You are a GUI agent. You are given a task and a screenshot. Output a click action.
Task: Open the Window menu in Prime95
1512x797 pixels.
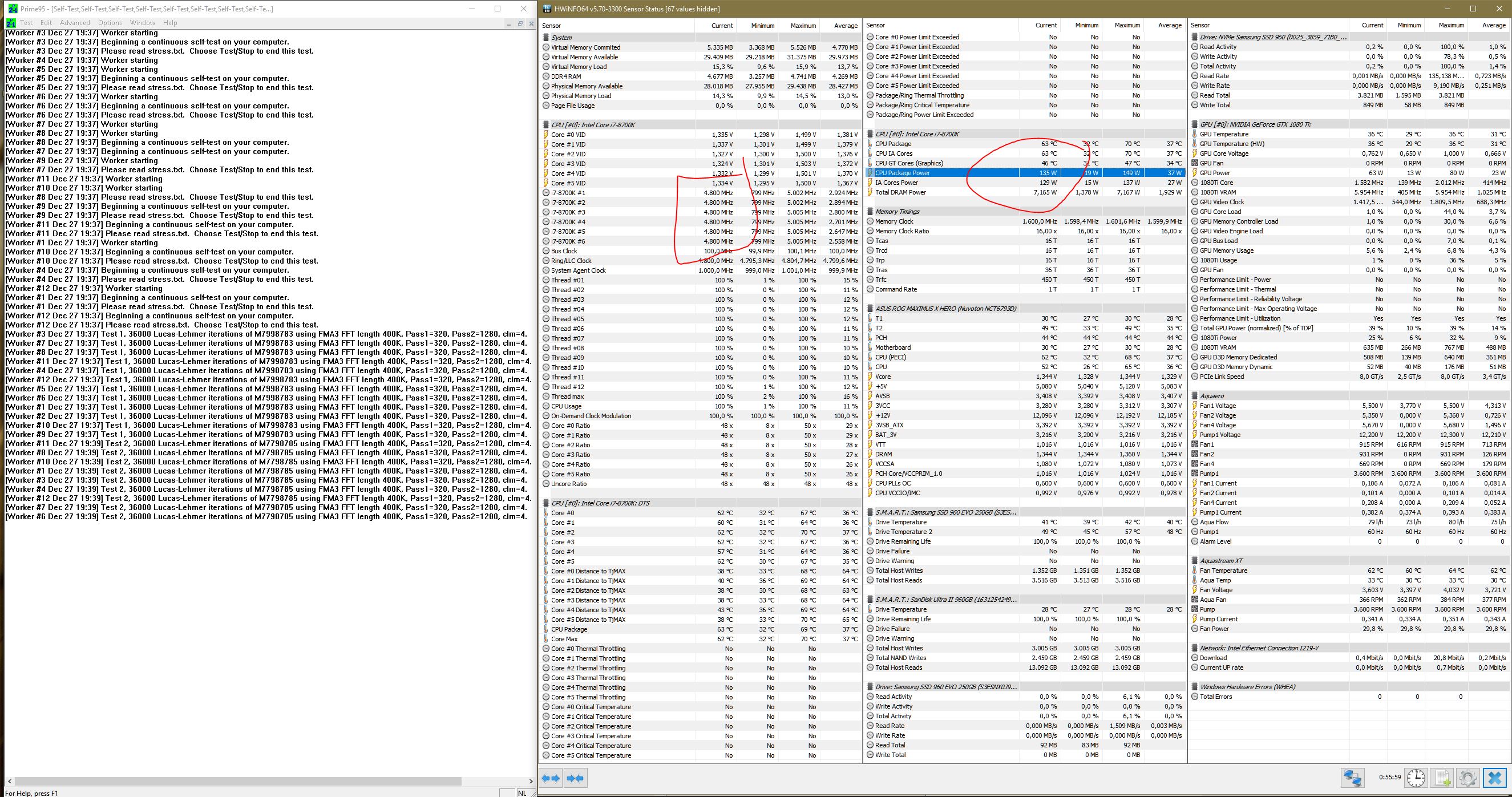[142, 23]
